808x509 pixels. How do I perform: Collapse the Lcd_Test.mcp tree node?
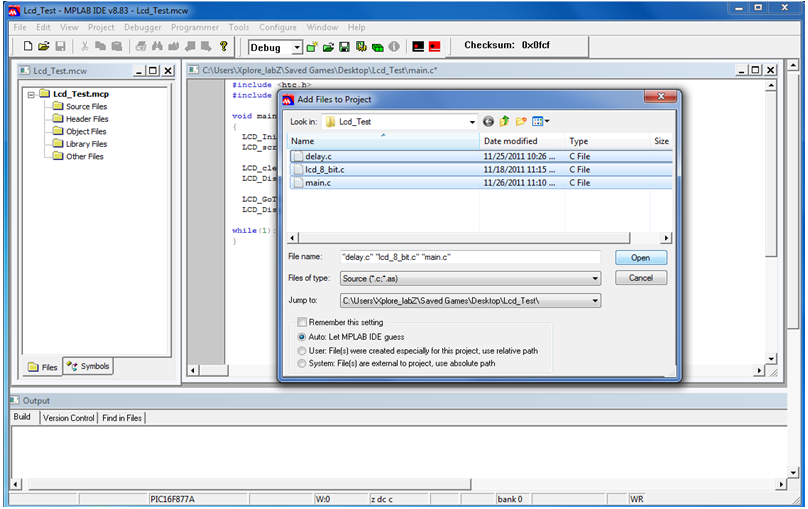(x=31, y=94)
